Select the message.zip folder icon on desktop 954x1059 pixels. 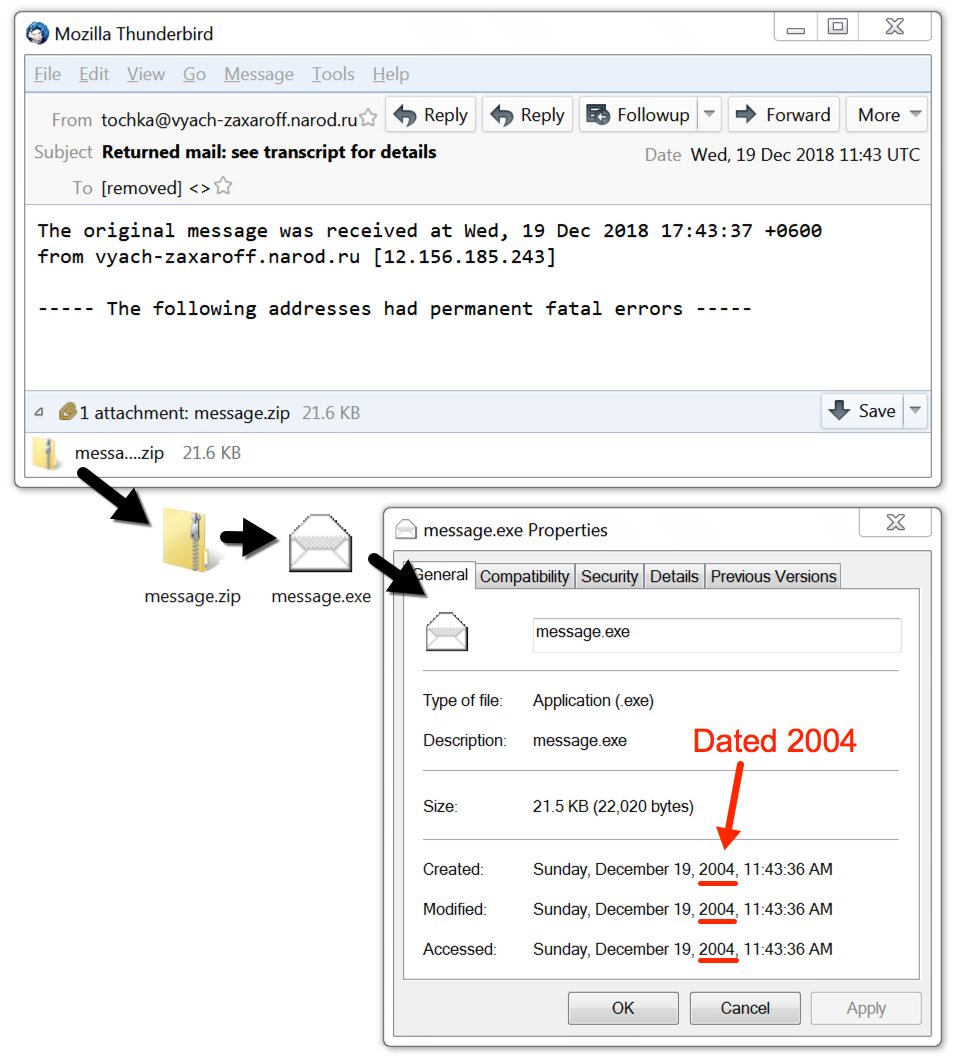point(188,542)
